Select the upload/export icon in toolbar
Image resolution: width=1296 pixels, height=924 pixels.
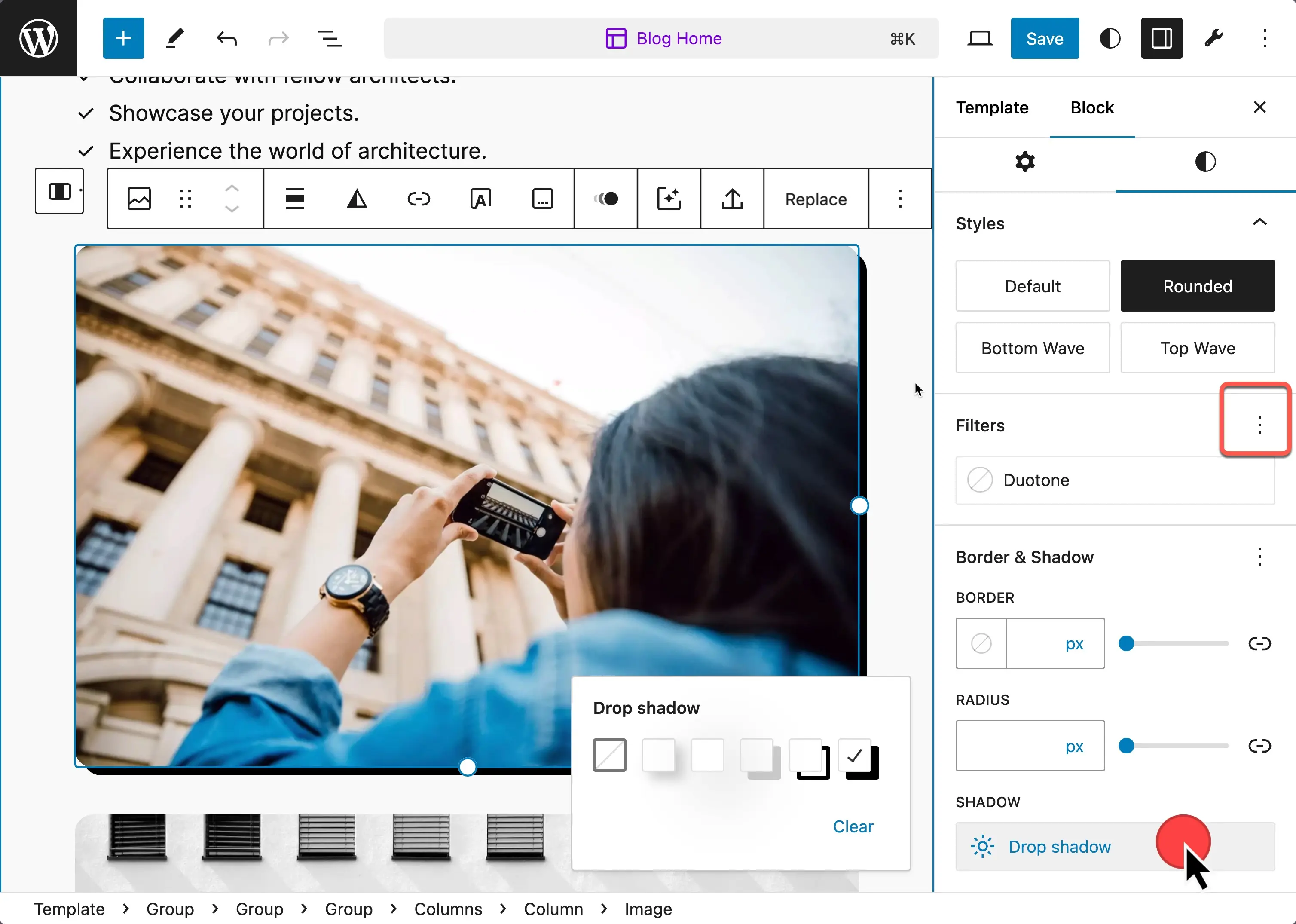tap(733, 199)
